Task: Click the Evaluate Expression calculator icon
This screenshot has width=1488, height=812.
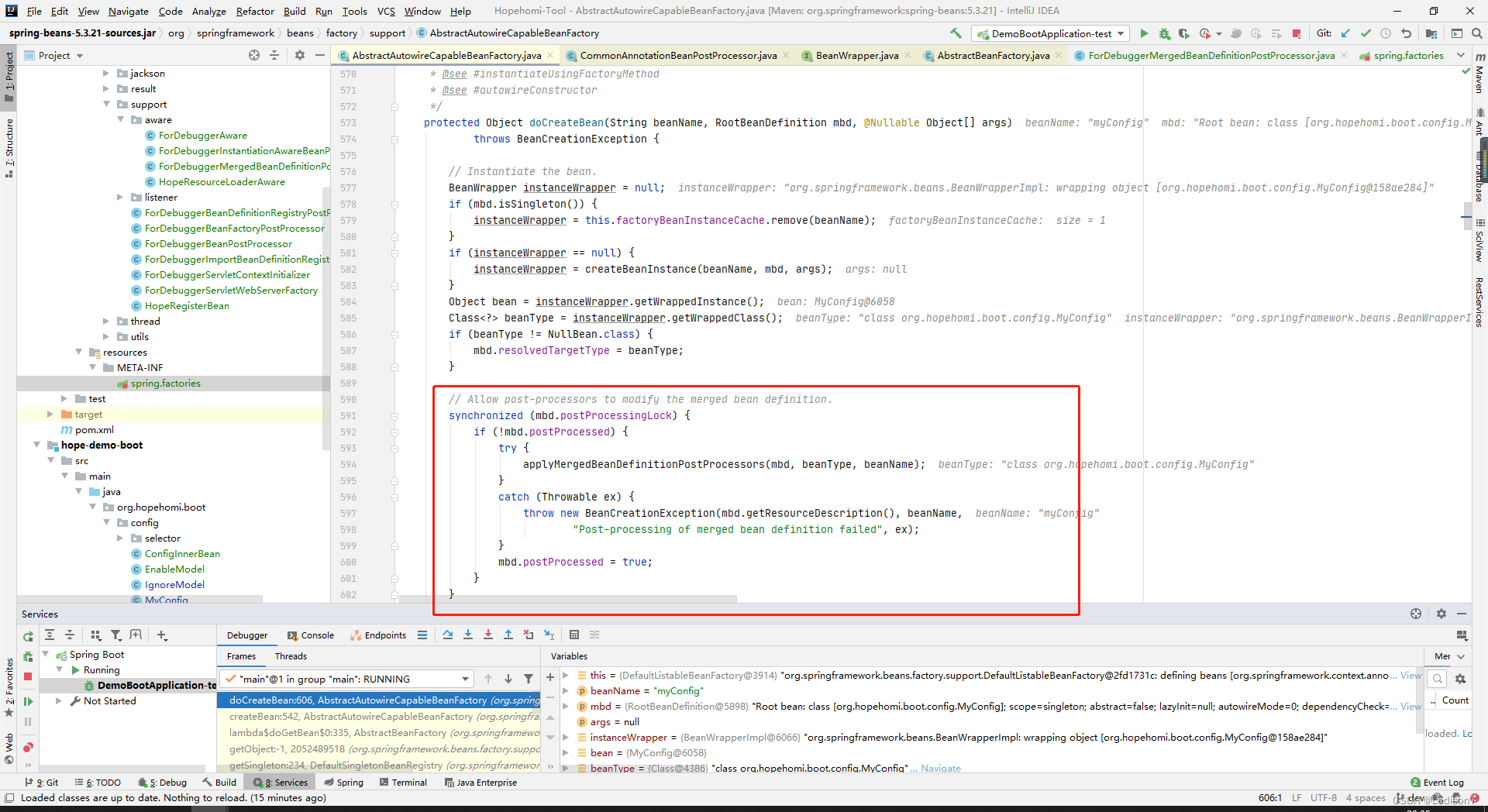Action: [x=574, y=635]
